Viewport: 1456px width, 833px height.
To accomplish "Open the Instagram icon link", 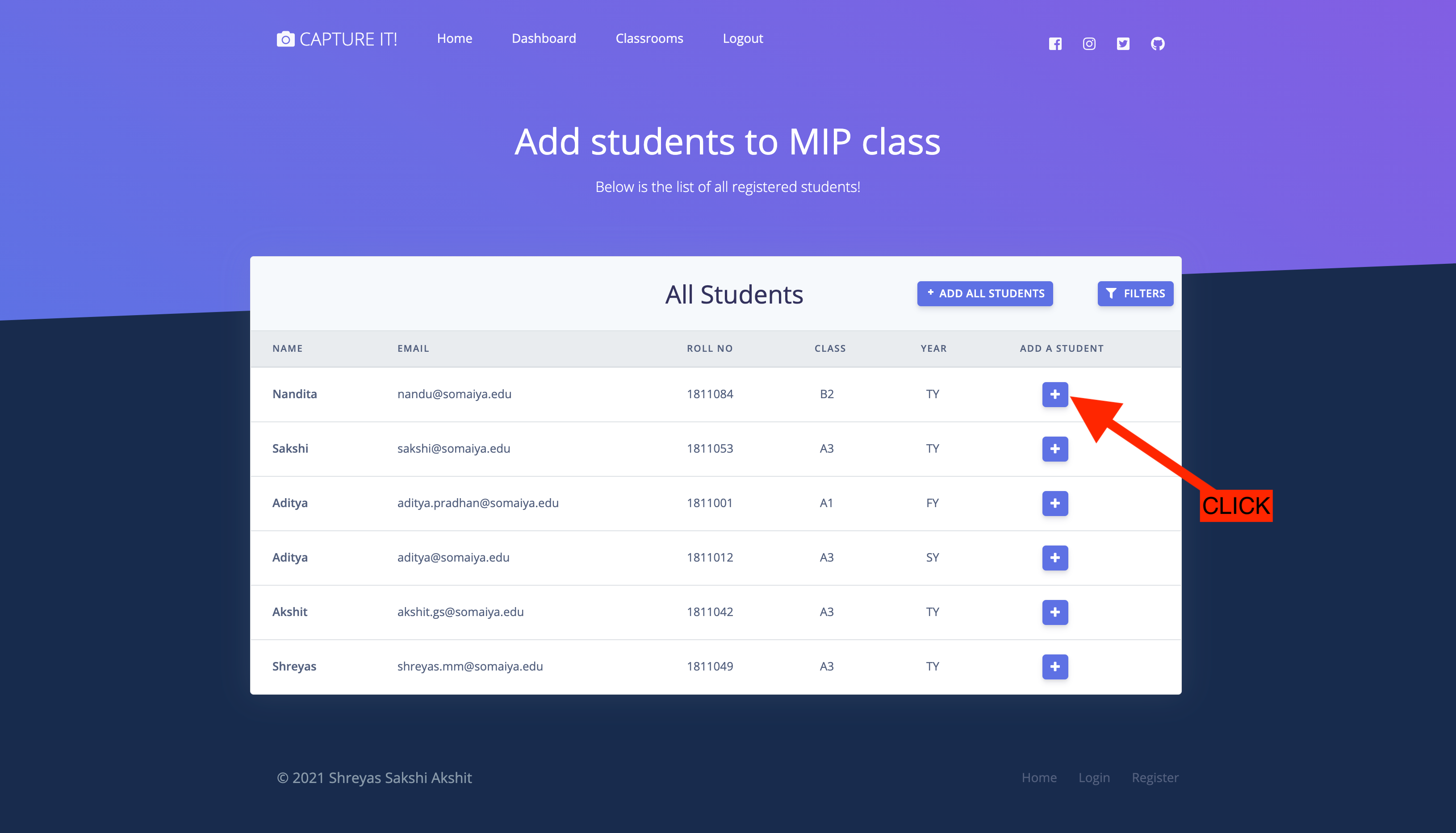I will point(1088,43).
